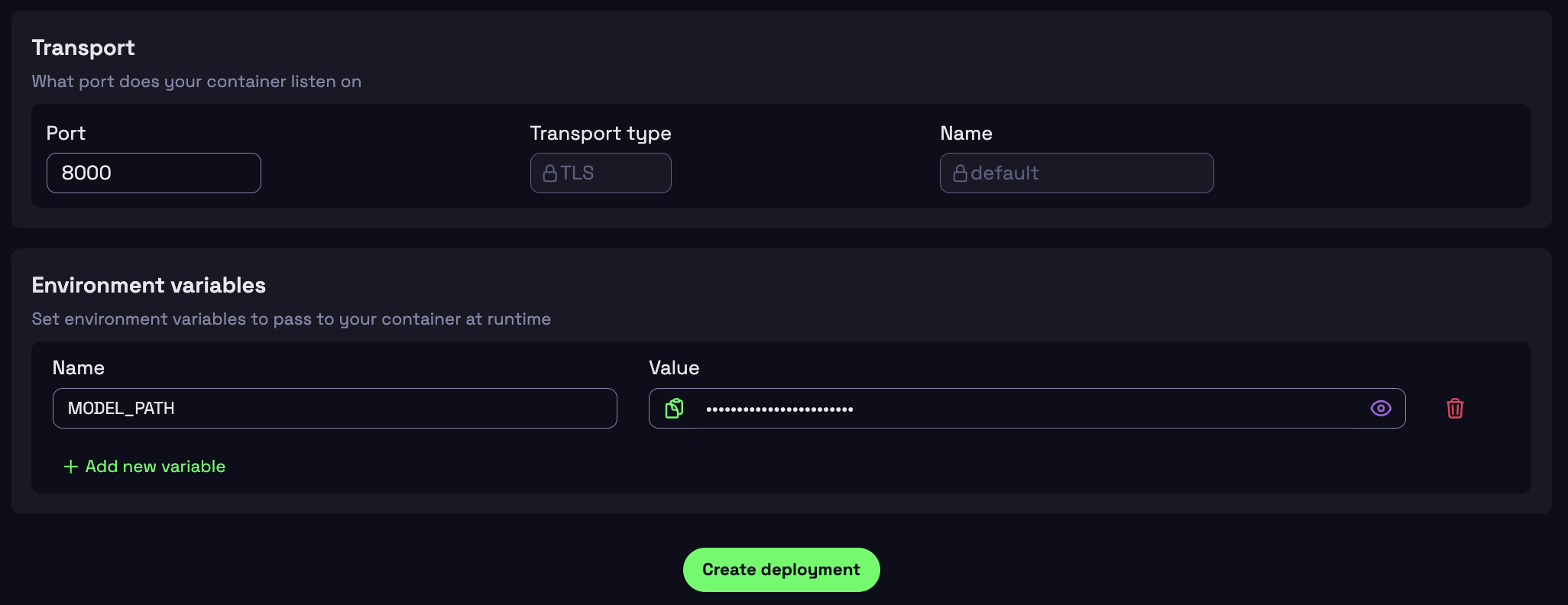Click the plus icon before Add new variable

[x=71, y=467]
